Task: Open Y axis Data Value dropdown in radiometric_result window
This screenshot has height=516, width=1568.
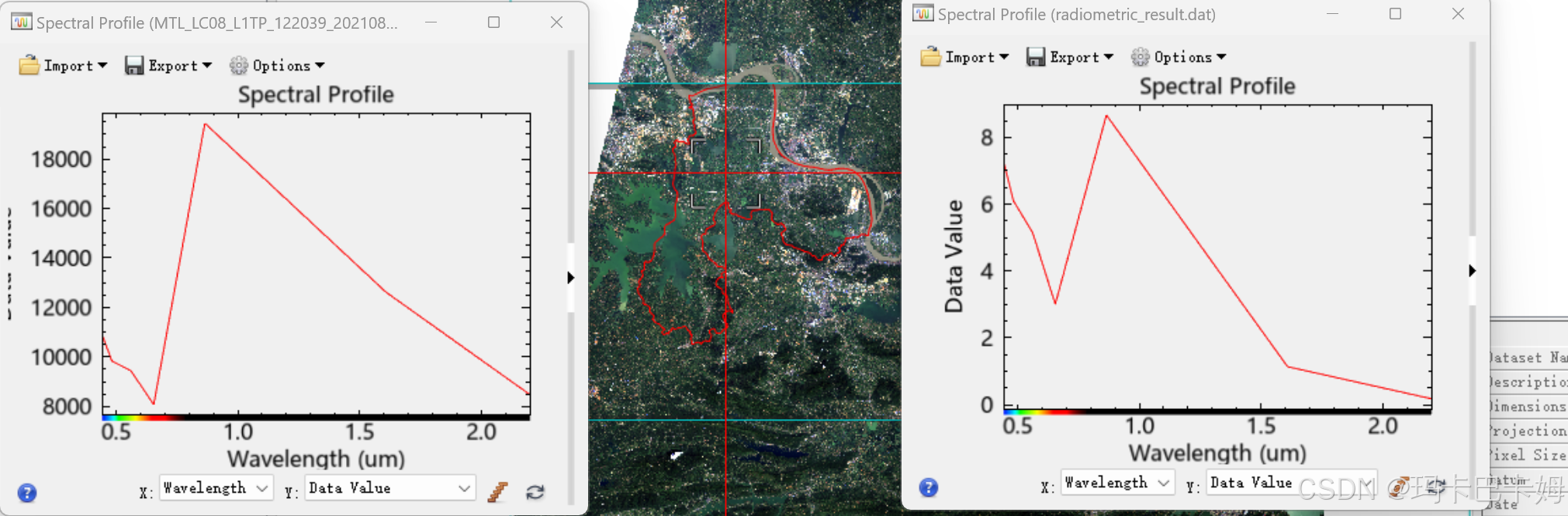Action: tap(1291, 483)
